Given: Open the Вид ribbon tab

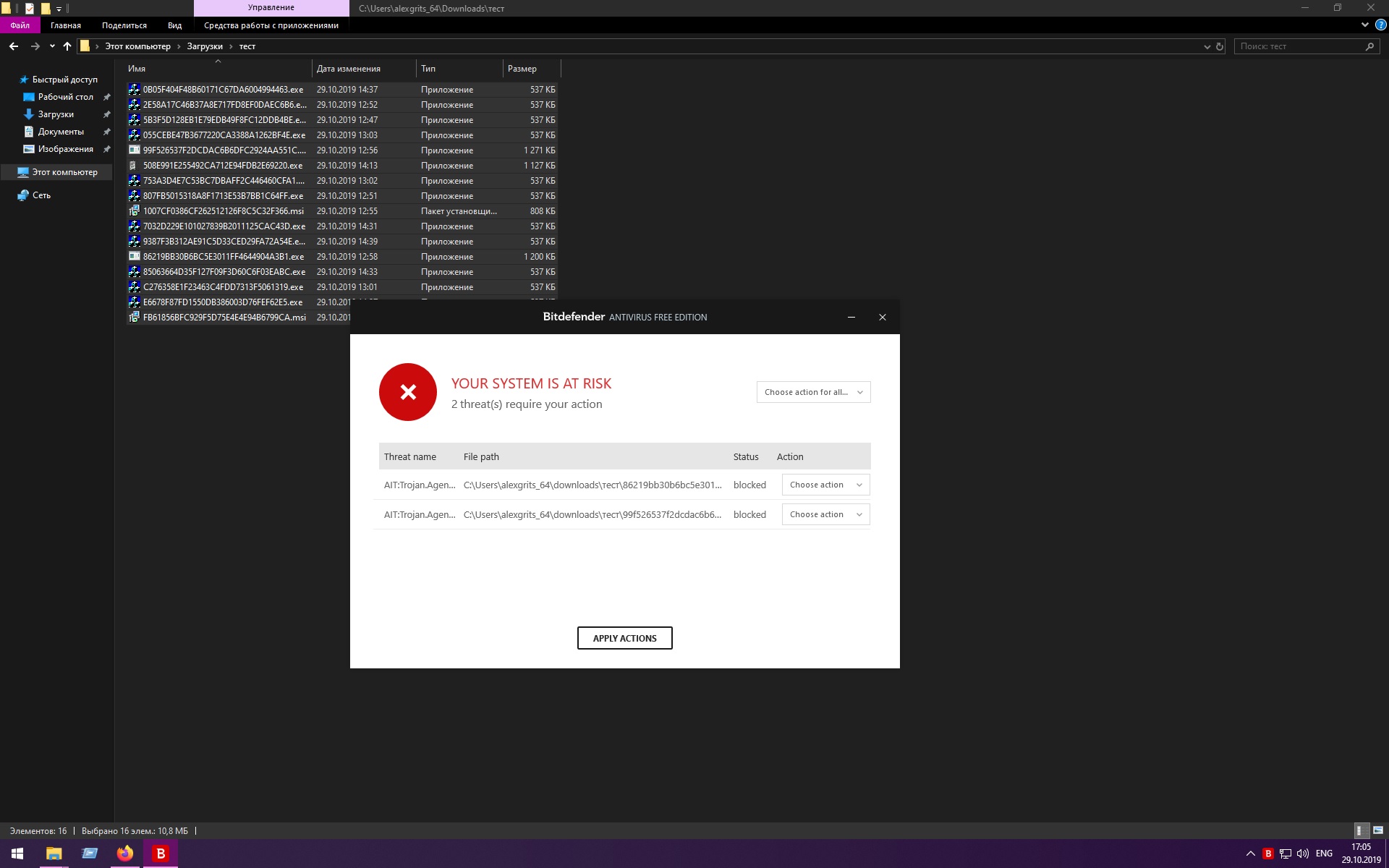Looking at the screenshot, I should (x=174, y=25).
